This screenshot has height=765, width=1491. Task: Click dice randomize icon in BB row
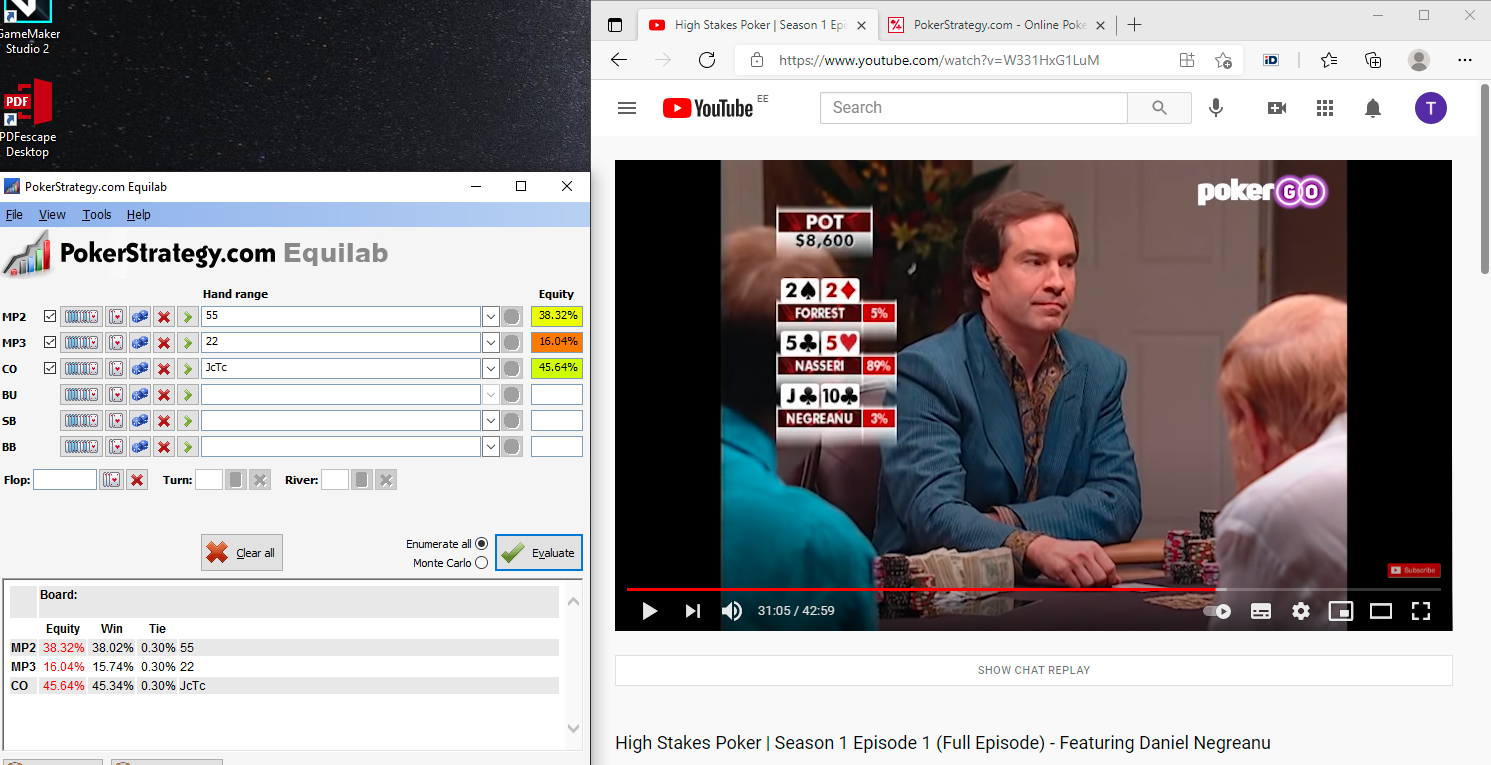coord(140,446)
